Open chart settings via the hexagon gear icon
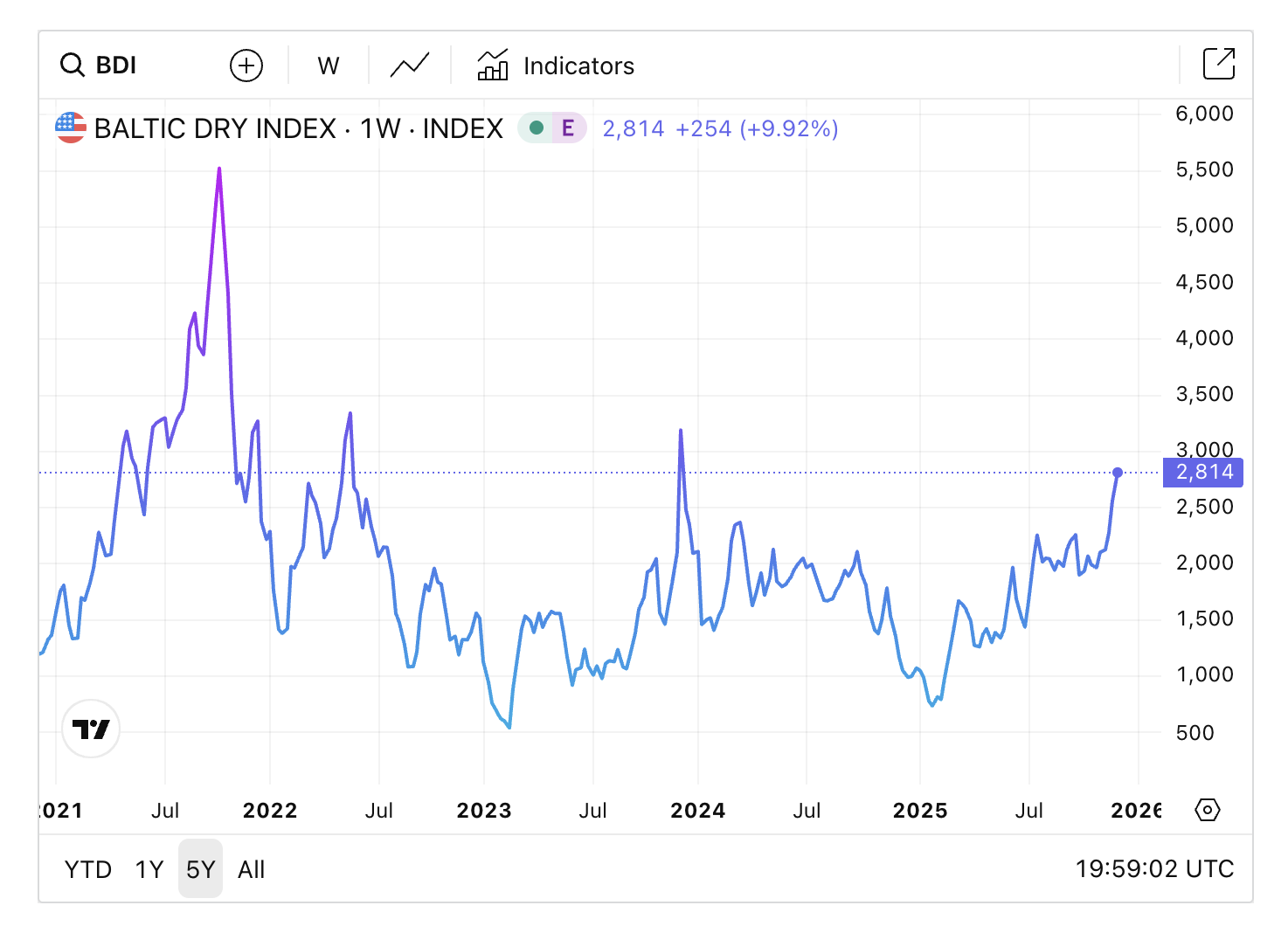This screenshot has height=933, width=1288. point(1207,810)
